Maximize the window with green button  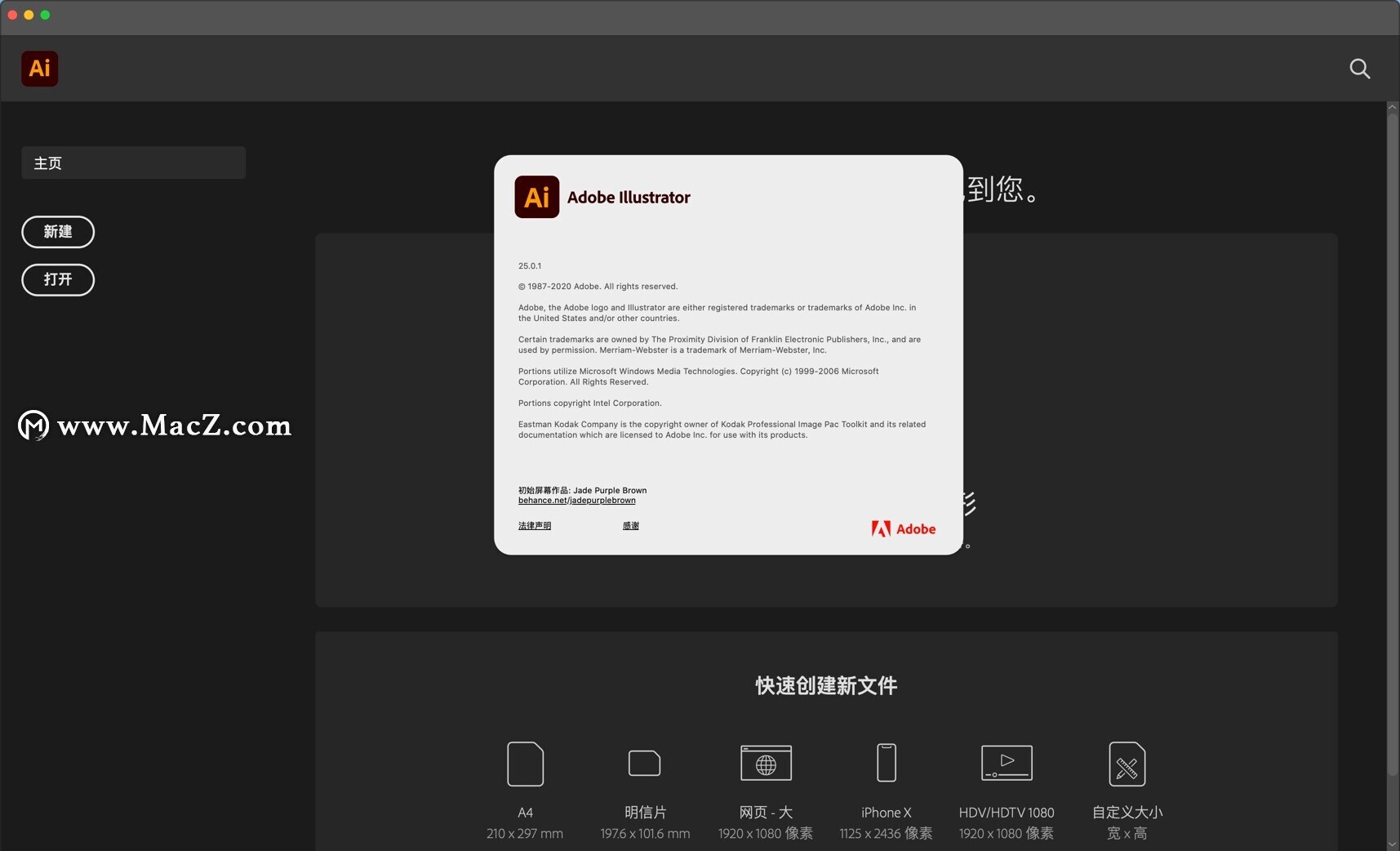click(45, 15)
